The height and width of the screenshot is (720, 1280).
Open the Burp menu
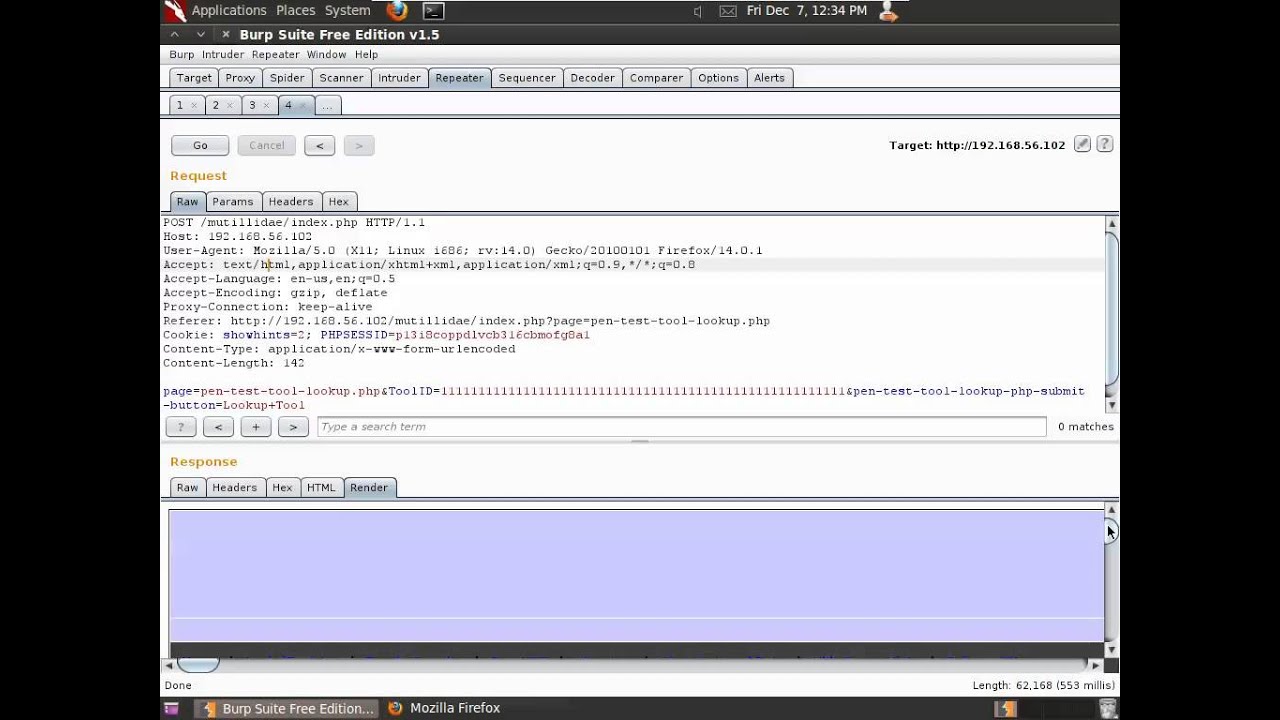pyautogui.click(x=182, y=55)
